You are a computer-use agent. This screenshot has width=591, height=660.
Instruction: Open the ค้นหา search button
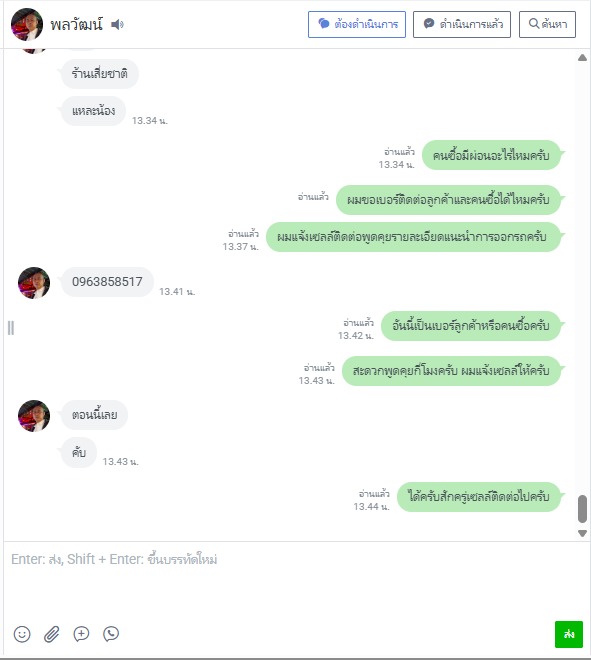click(x=547, y=24)
